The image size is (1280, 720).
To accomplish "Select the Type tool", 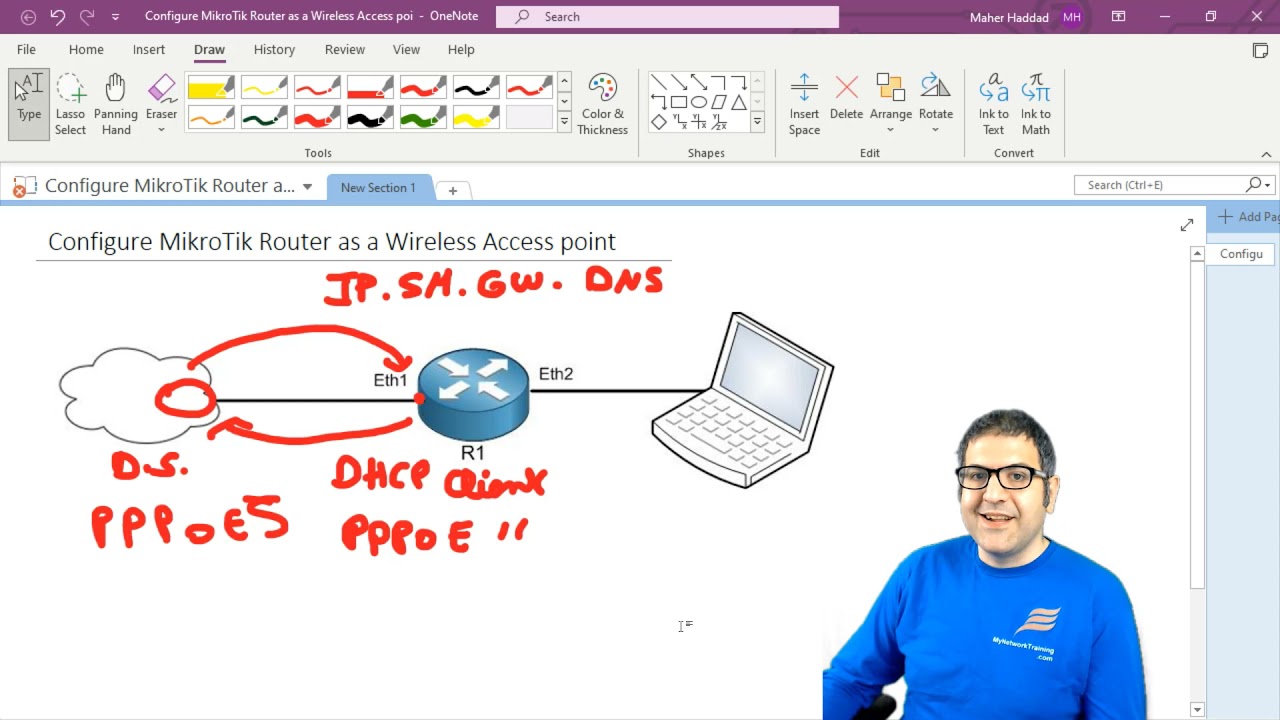I will point(29,104).
